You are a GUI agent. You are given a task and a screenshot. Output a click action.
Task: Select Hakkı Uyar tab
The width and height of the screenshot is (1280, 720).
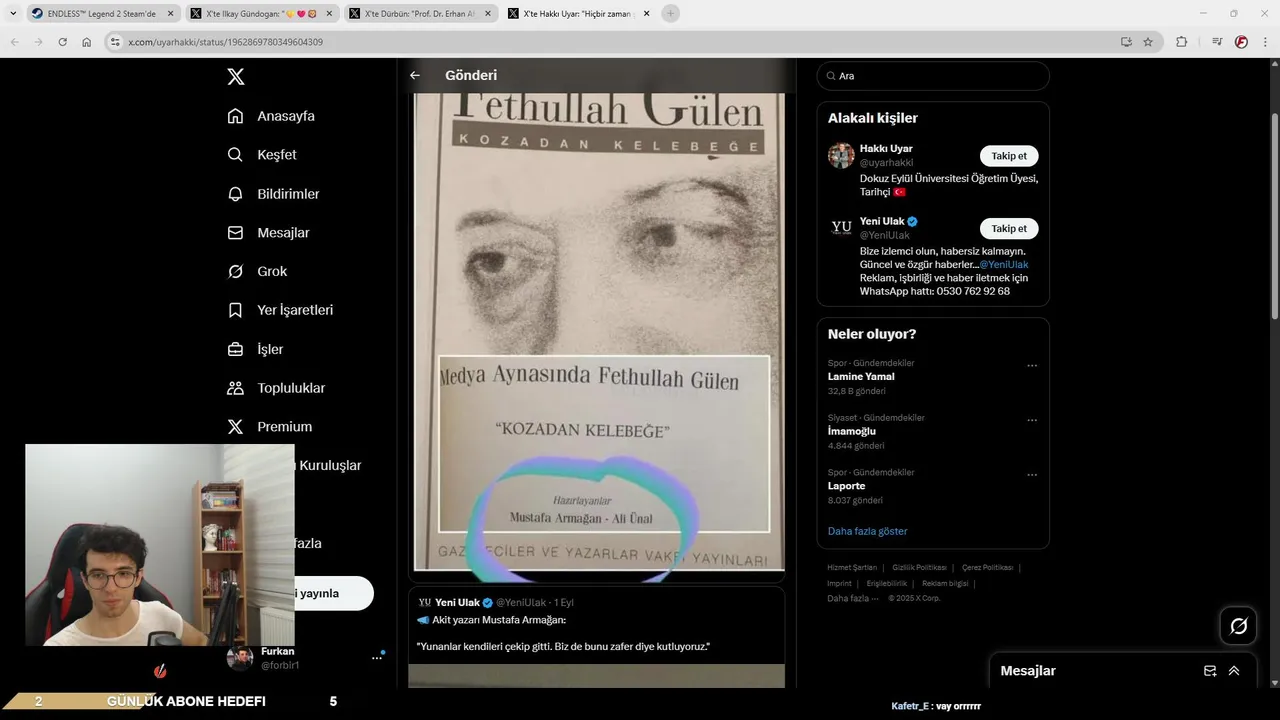pyautogui.click(x=579, y=14)
